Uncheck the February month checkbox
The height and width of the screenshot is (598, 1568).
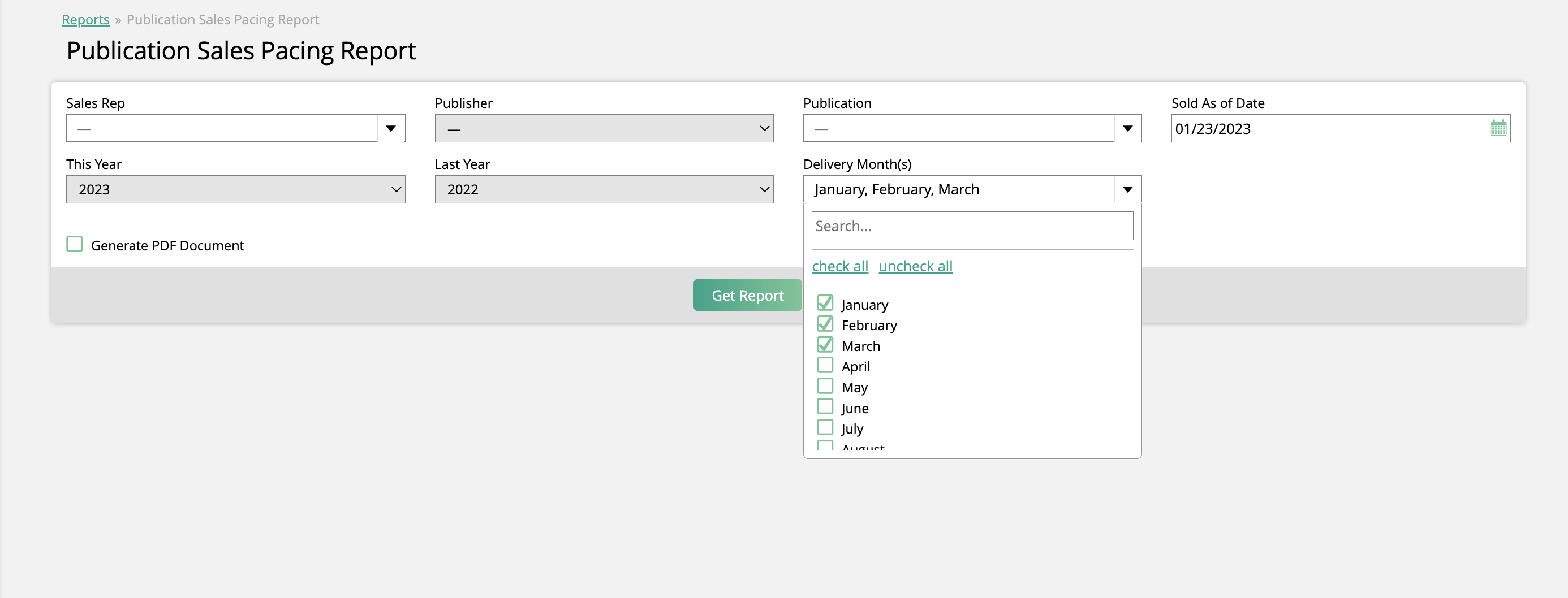pyautogui.click(x=825, y=324)
